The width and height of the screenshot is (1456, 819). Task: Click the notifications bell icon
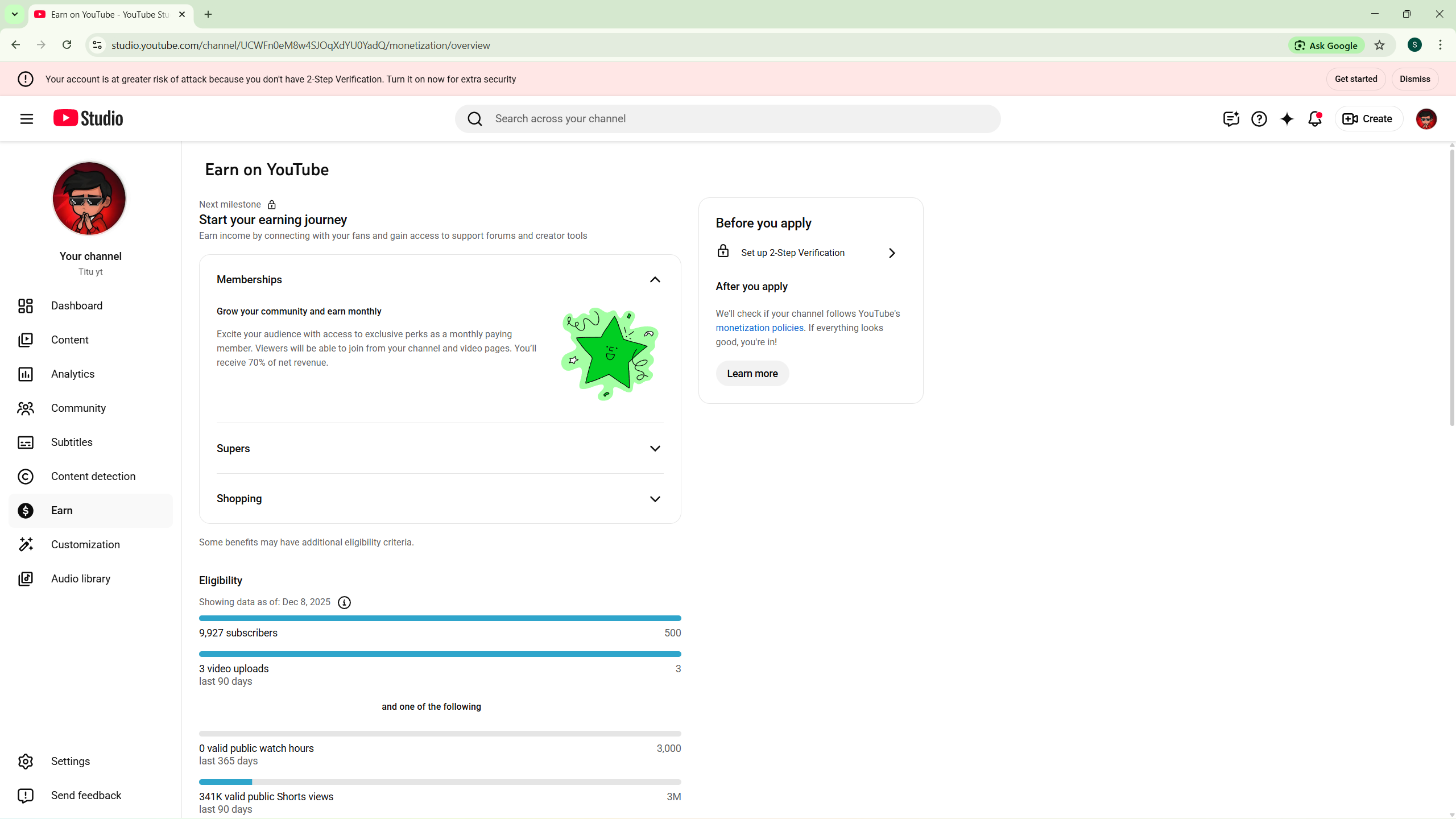[1314, 119]
